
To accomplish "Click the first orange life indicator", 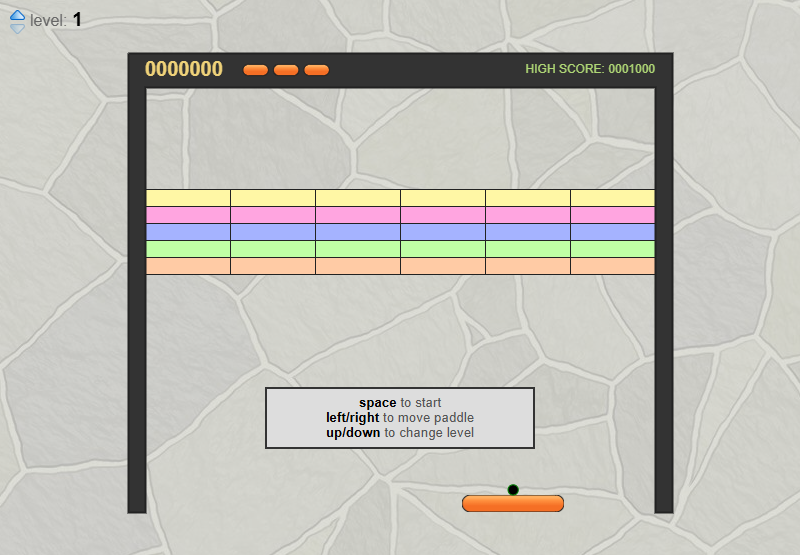I will point(256,70).
